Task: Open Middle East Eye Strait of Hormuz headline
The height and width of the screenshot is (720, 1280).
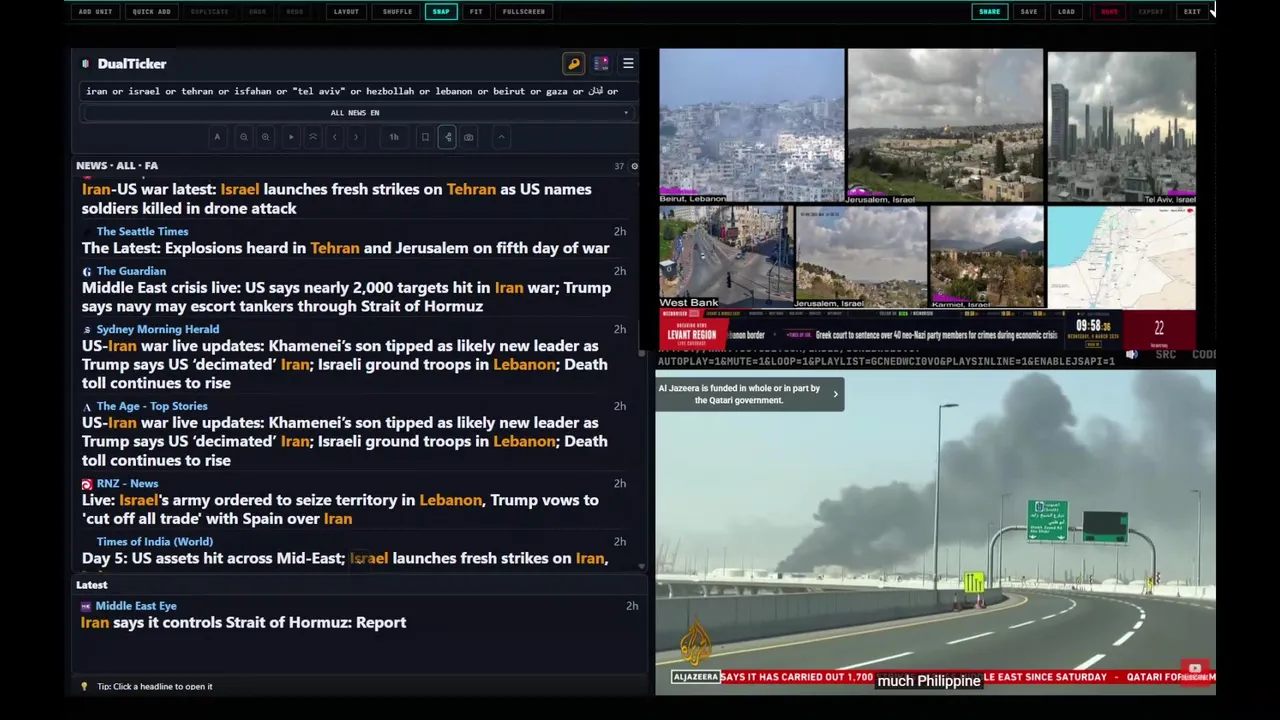Action: coord(243,623)
